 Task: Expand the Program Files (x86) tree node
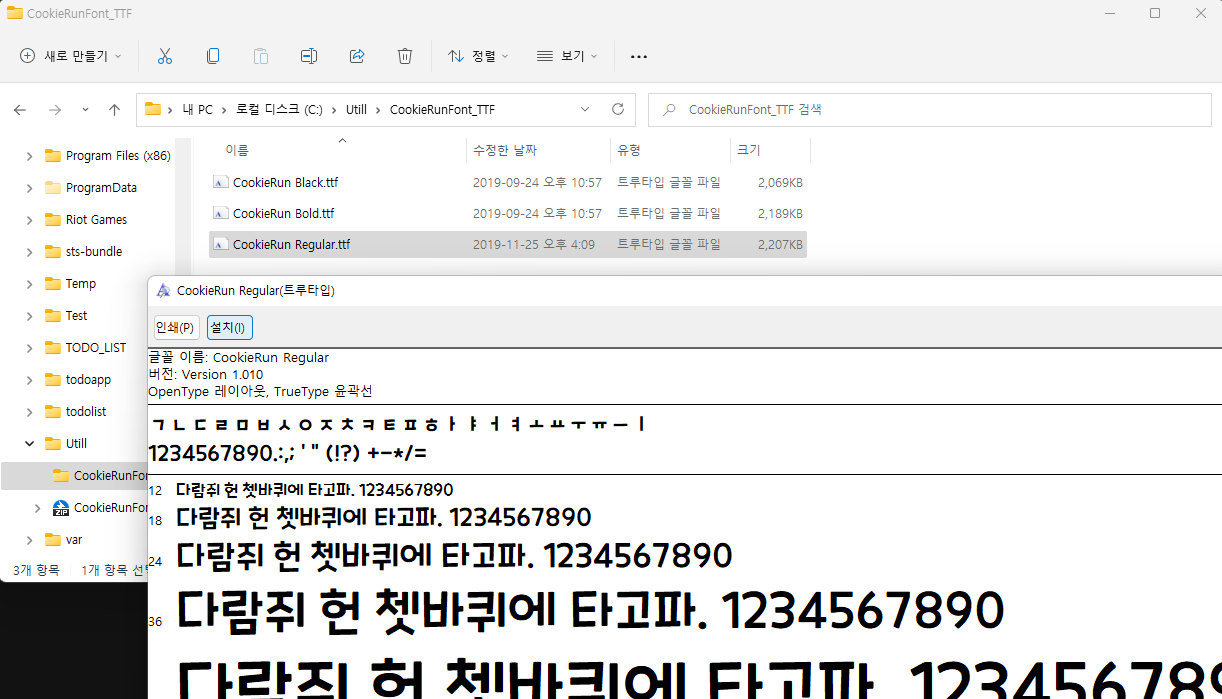[29, 155]
